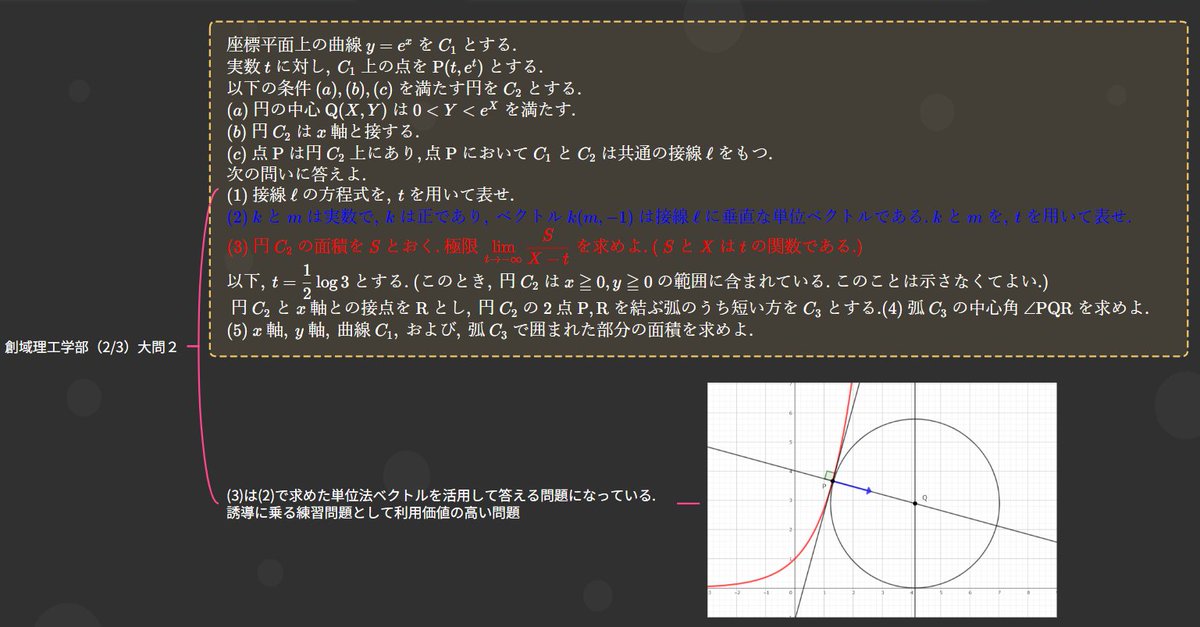Click condition (b) 円 C2 は x 軸と接する
Image resolution: width=1200 pixels, height=627 pixels.
(323, 131)
